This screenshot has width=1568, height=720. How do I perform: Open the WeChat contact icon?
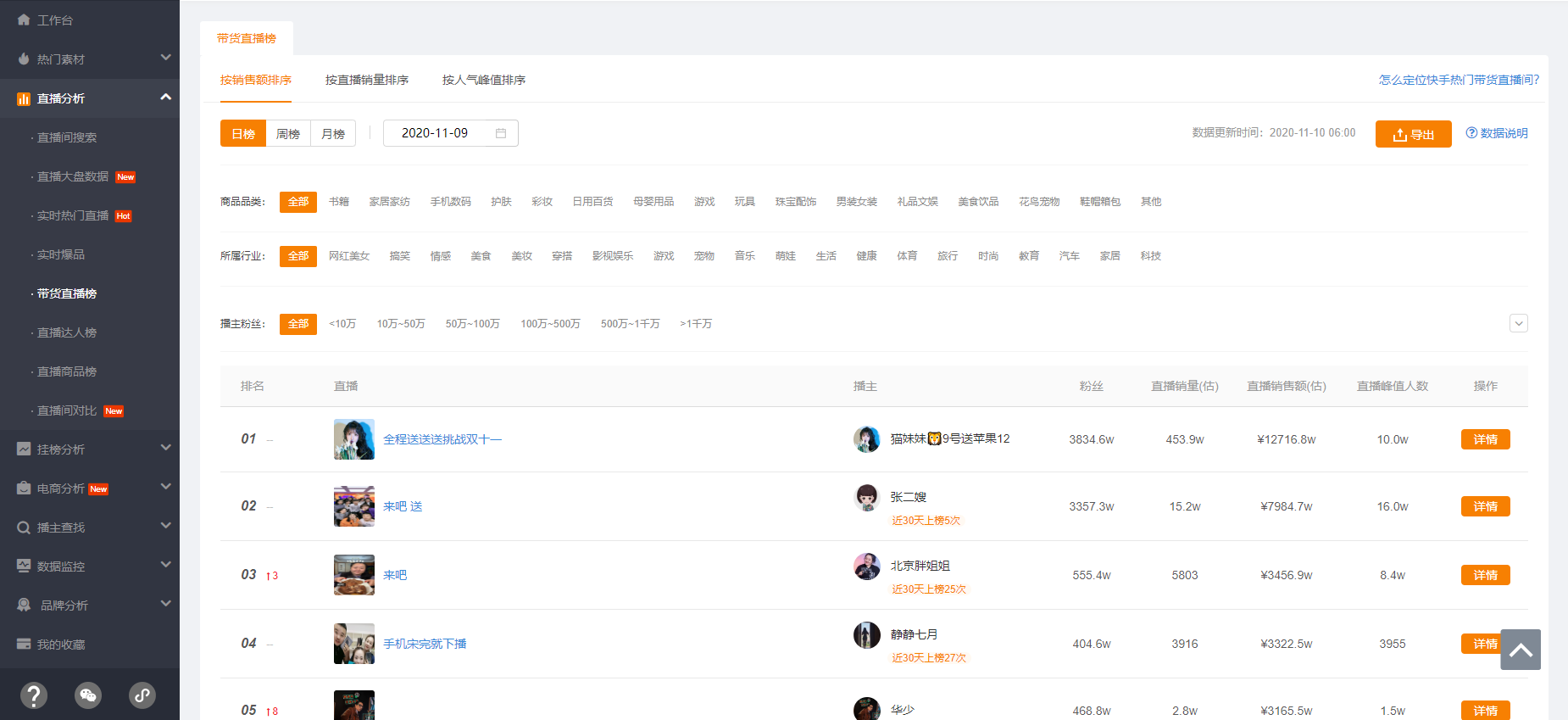tap(88, 695)
